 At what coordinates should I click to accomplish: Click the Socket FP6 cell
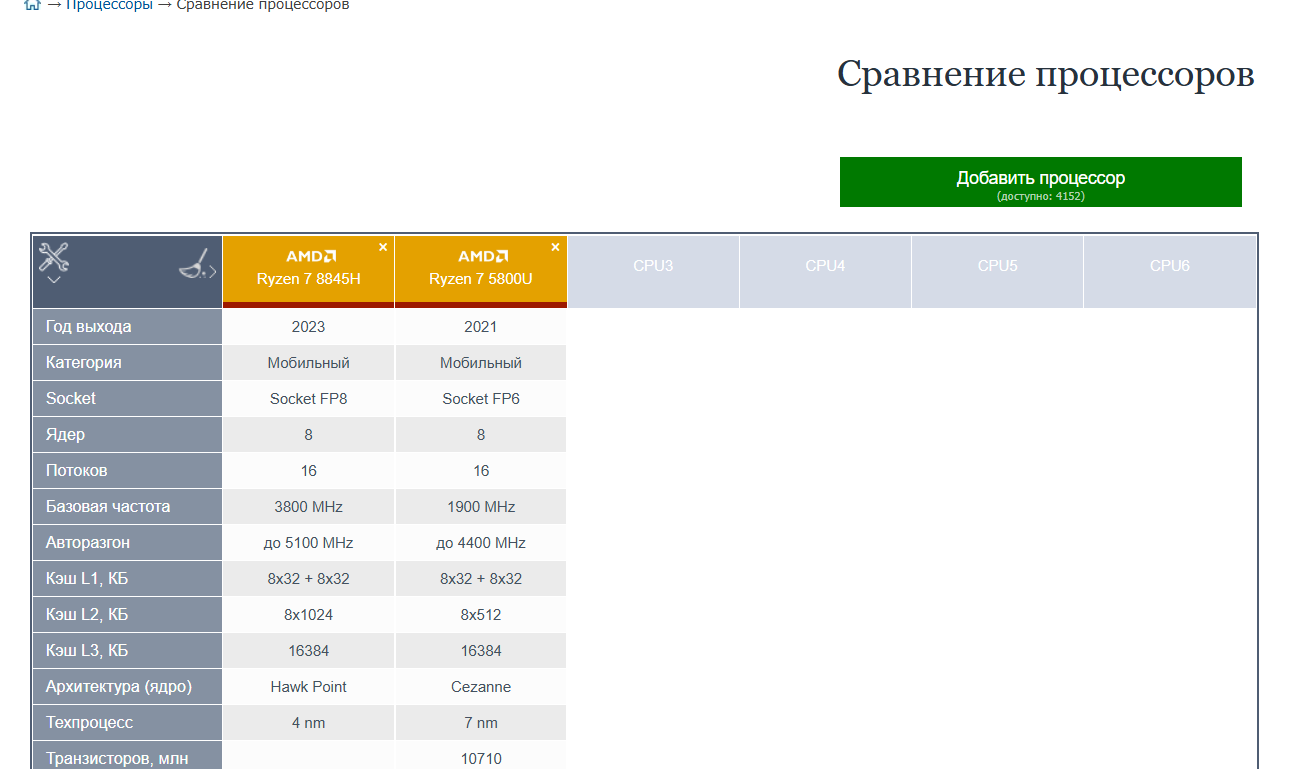point(481,399)
